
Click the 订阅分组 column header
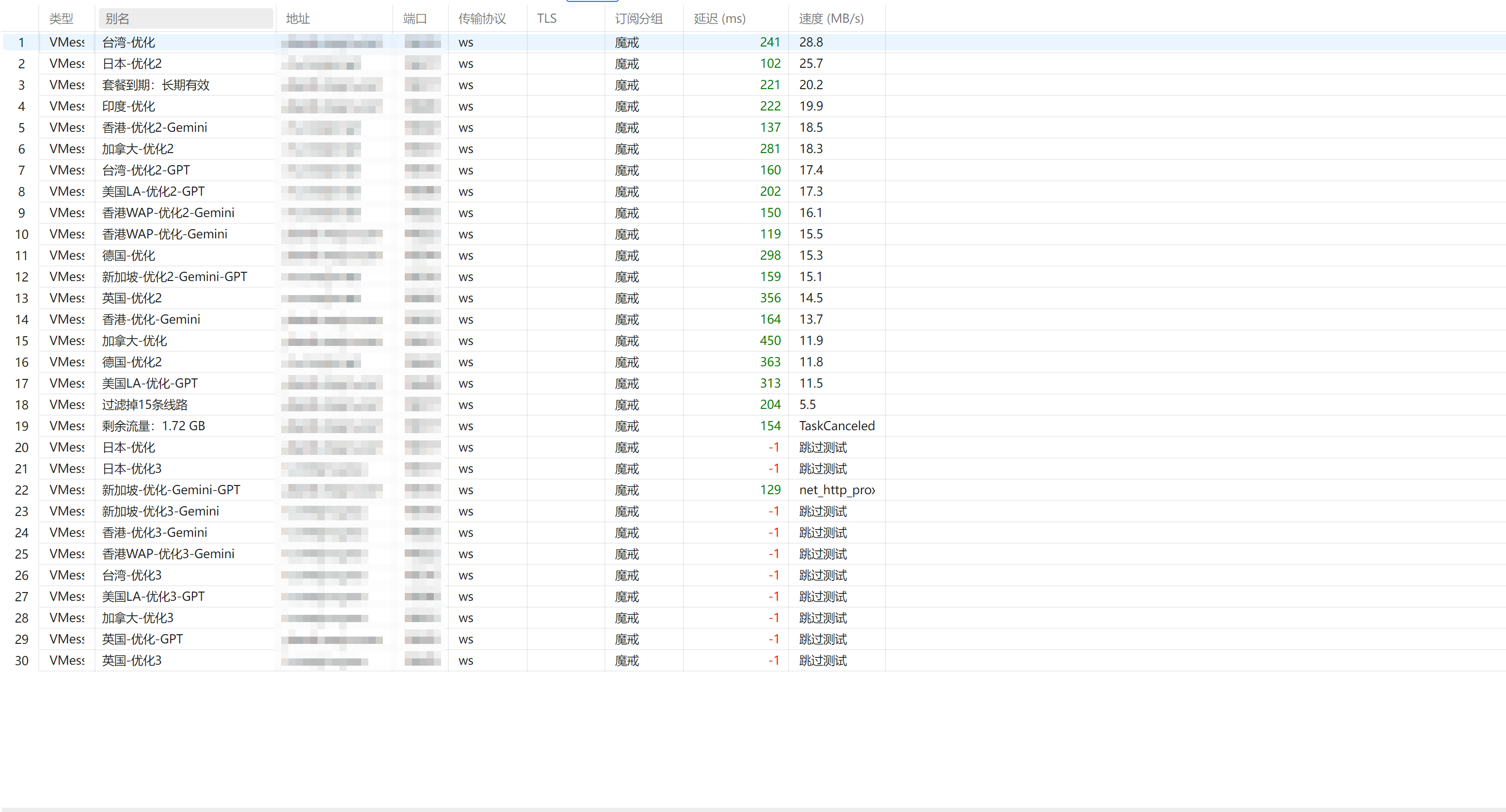[x=644, y=19]
